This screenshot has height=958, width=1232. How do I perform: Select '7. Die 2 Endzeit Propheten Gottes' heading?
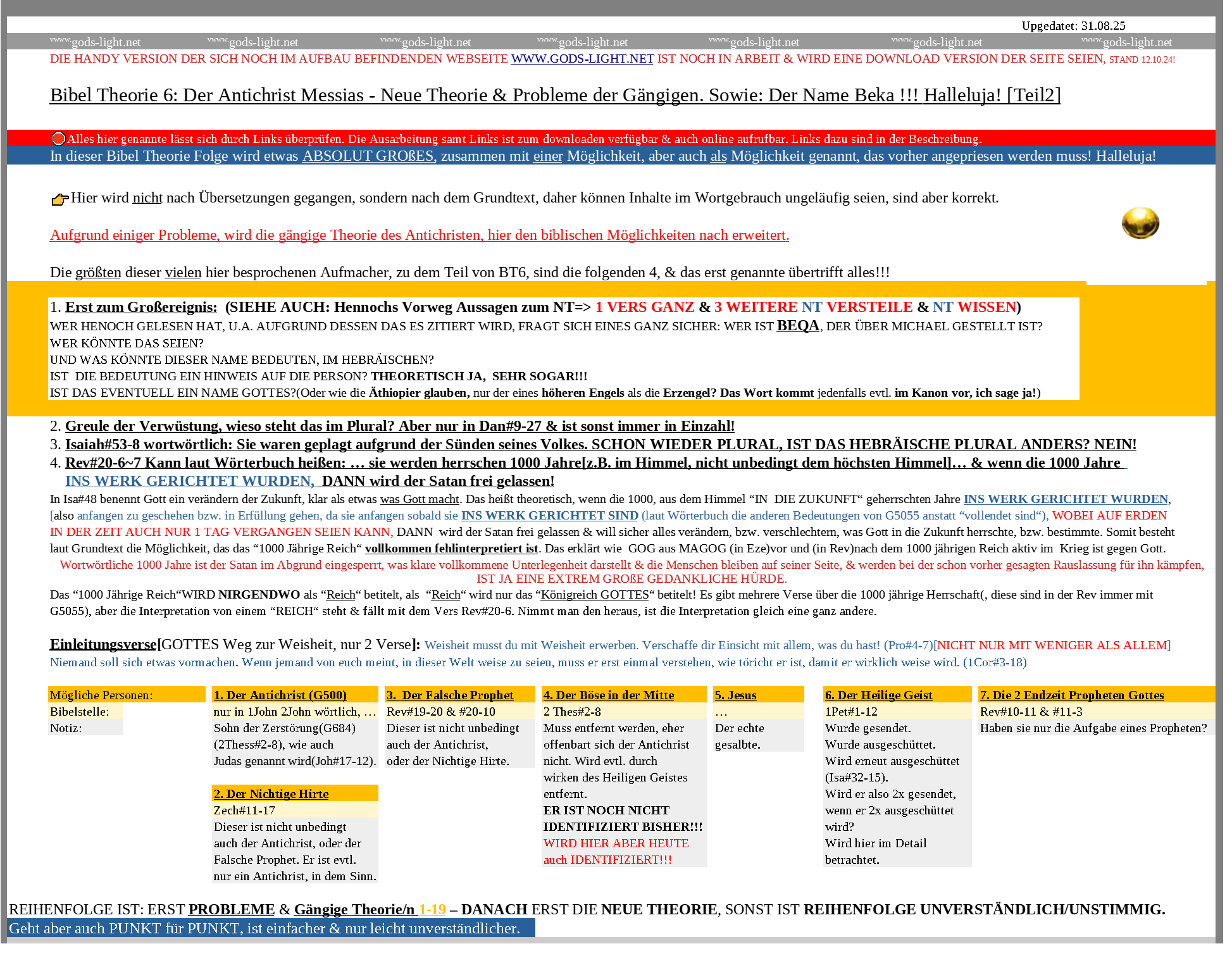(1071, 695)
